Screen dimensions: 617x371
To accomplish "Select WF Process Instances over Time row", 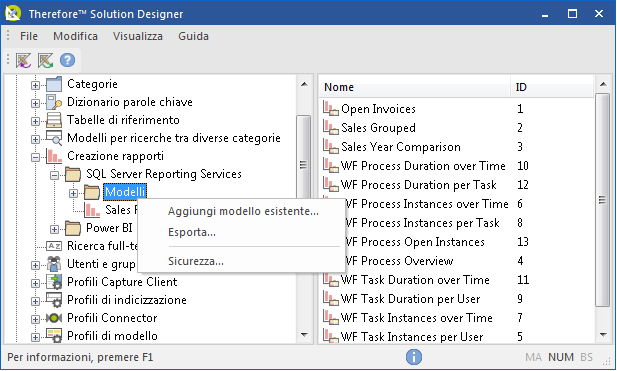I will coord(427,204).
